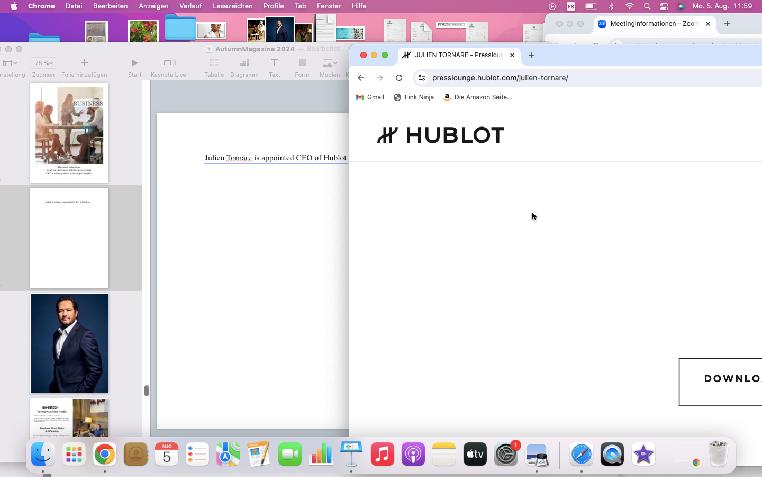Select the last slide thumbnail, showing text and an interior photo
Viewport: 762px width, 477px height.
[x=69, y=418]
